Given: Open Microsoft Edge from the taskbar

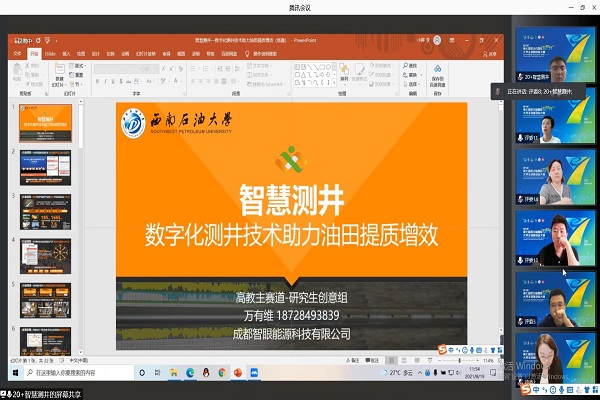Looking at the screenshot, I should [190, 372].
